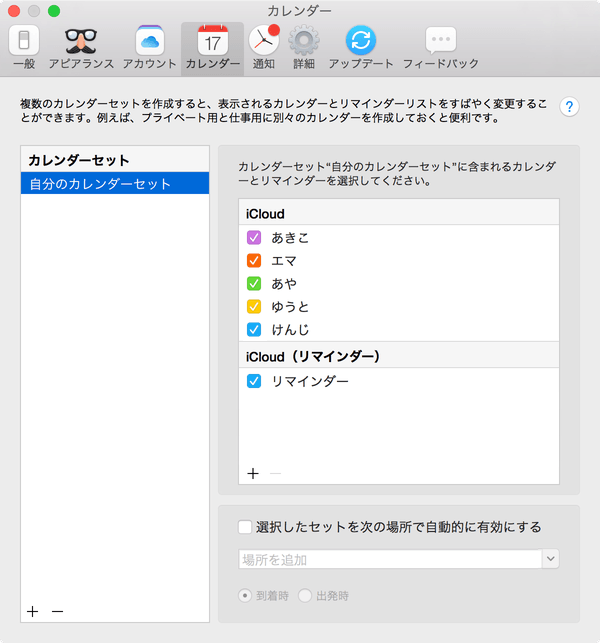Add a new calendar set with plus
The image size is (600, 643).
click(33, 611)
